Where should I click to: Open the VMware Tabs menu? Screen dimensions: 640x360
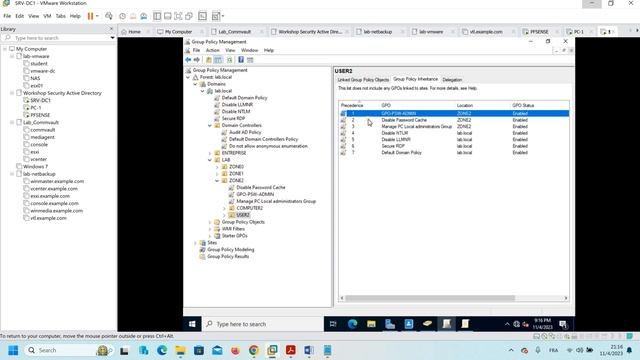pos(60,16)
